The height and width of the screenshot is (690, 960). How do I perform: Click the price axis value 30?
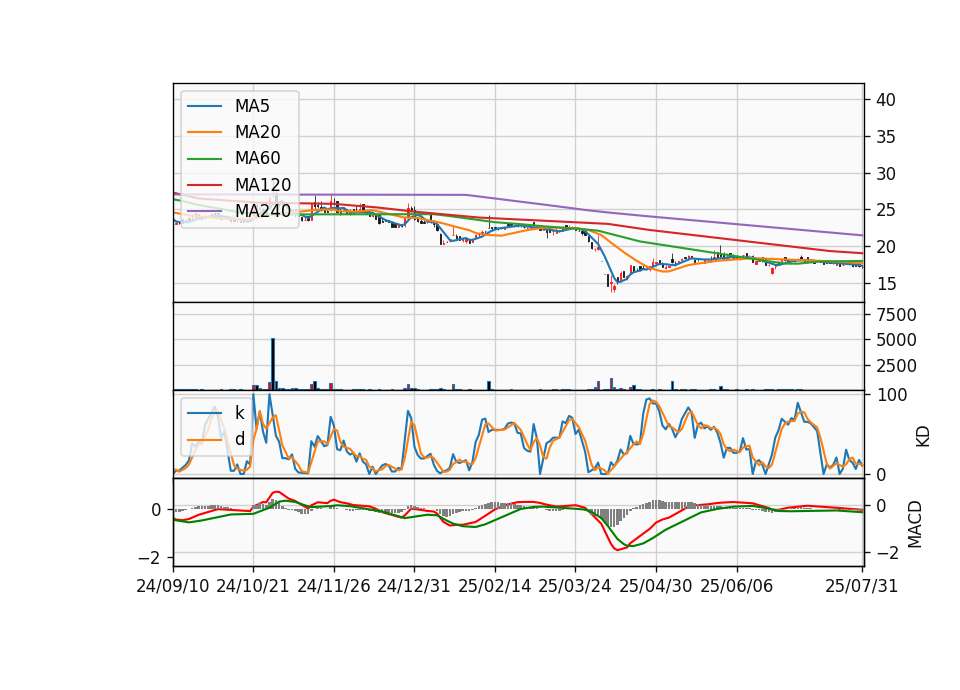(x=885, y=173)
